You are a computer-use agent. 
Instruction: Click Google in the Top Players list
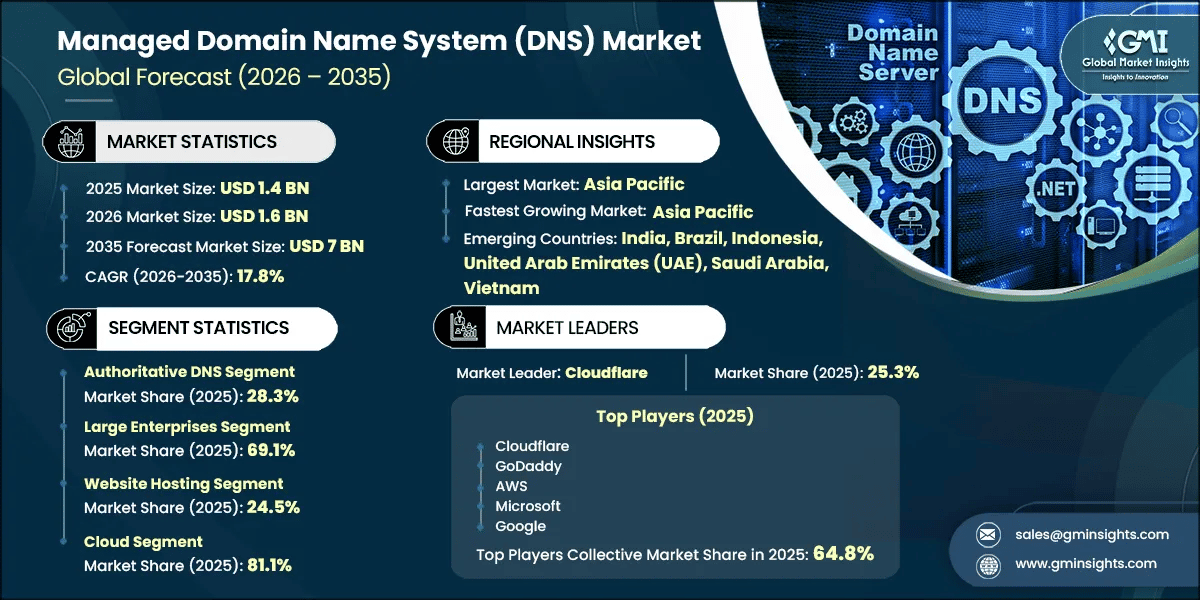pos(520,526)
